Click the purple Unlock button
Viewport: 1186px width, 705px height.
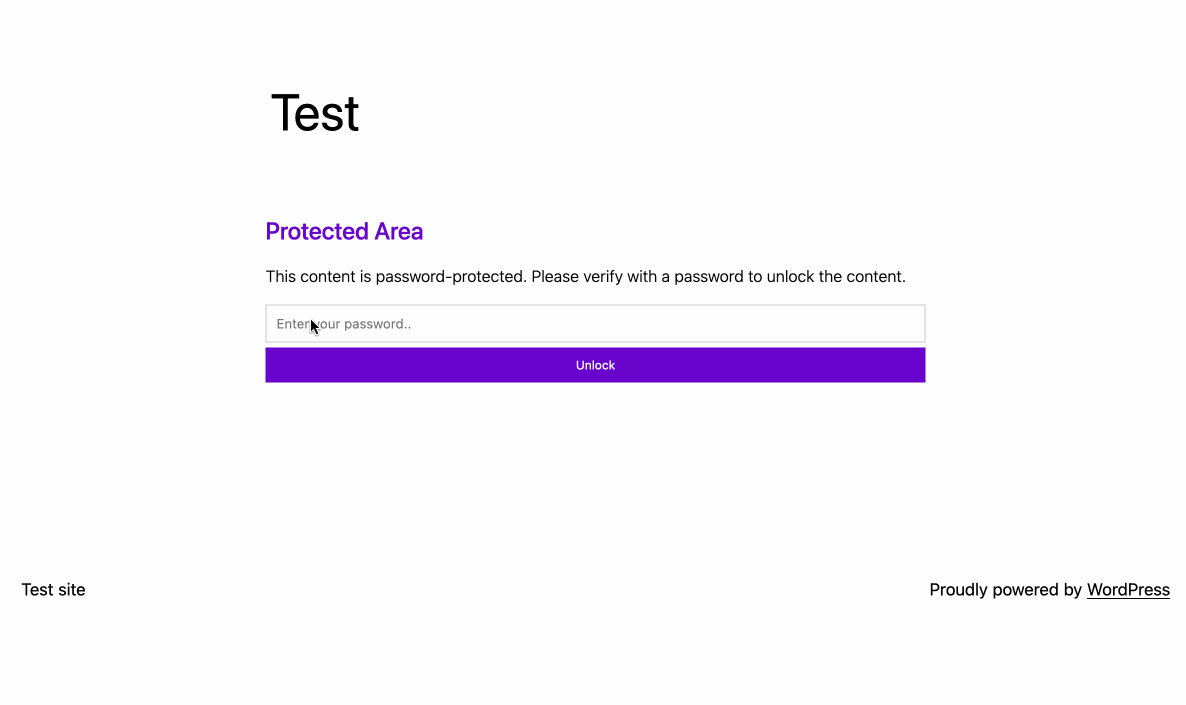[595, 365]
